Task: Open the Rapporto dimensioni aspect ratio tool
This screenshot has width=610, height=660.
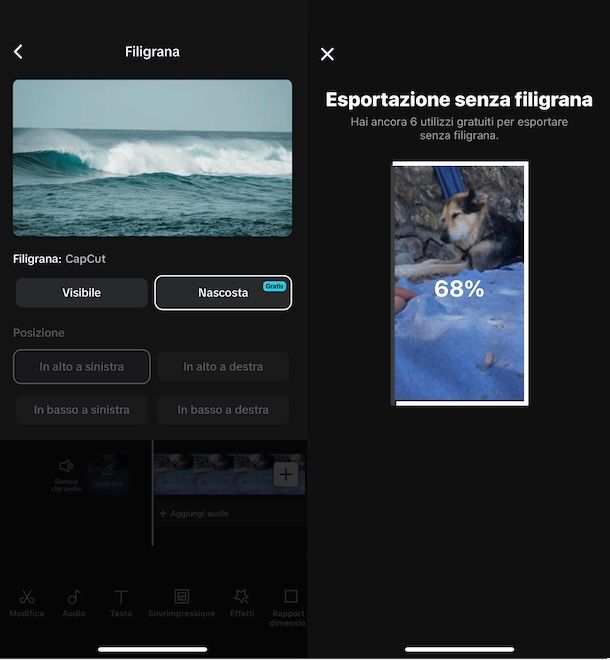Action: (288, 607)
